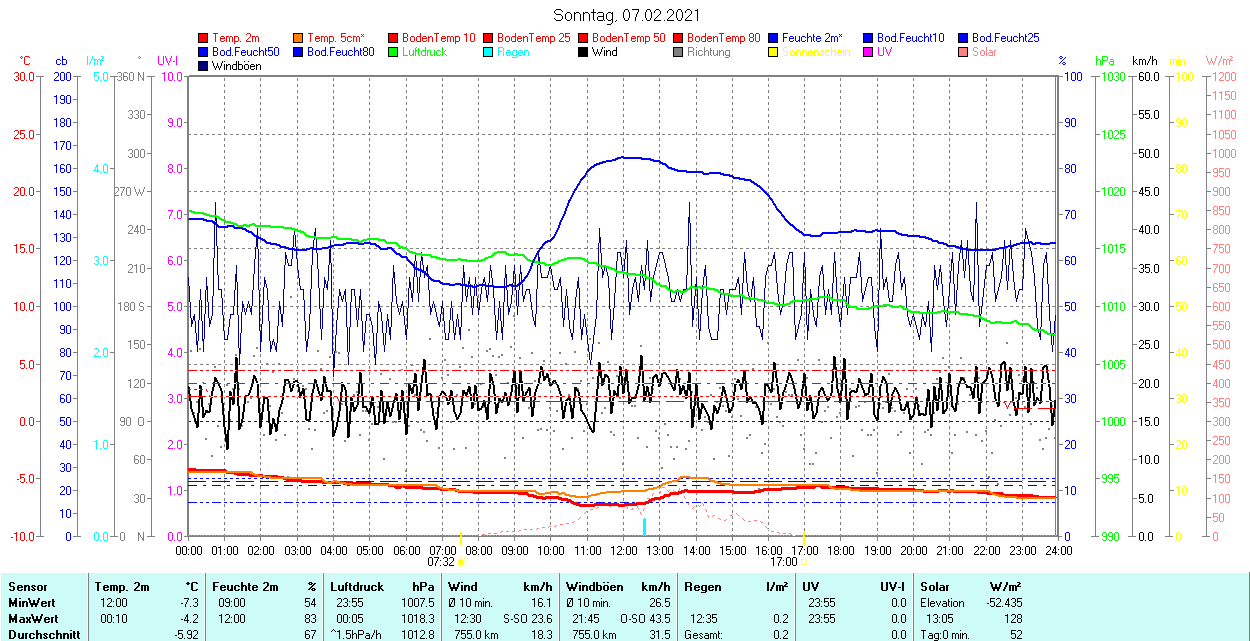Image resolution: width=1250 pixels, height=641 pixels.
Task: Click the Solar legend label
Action: tap(984, 52)
